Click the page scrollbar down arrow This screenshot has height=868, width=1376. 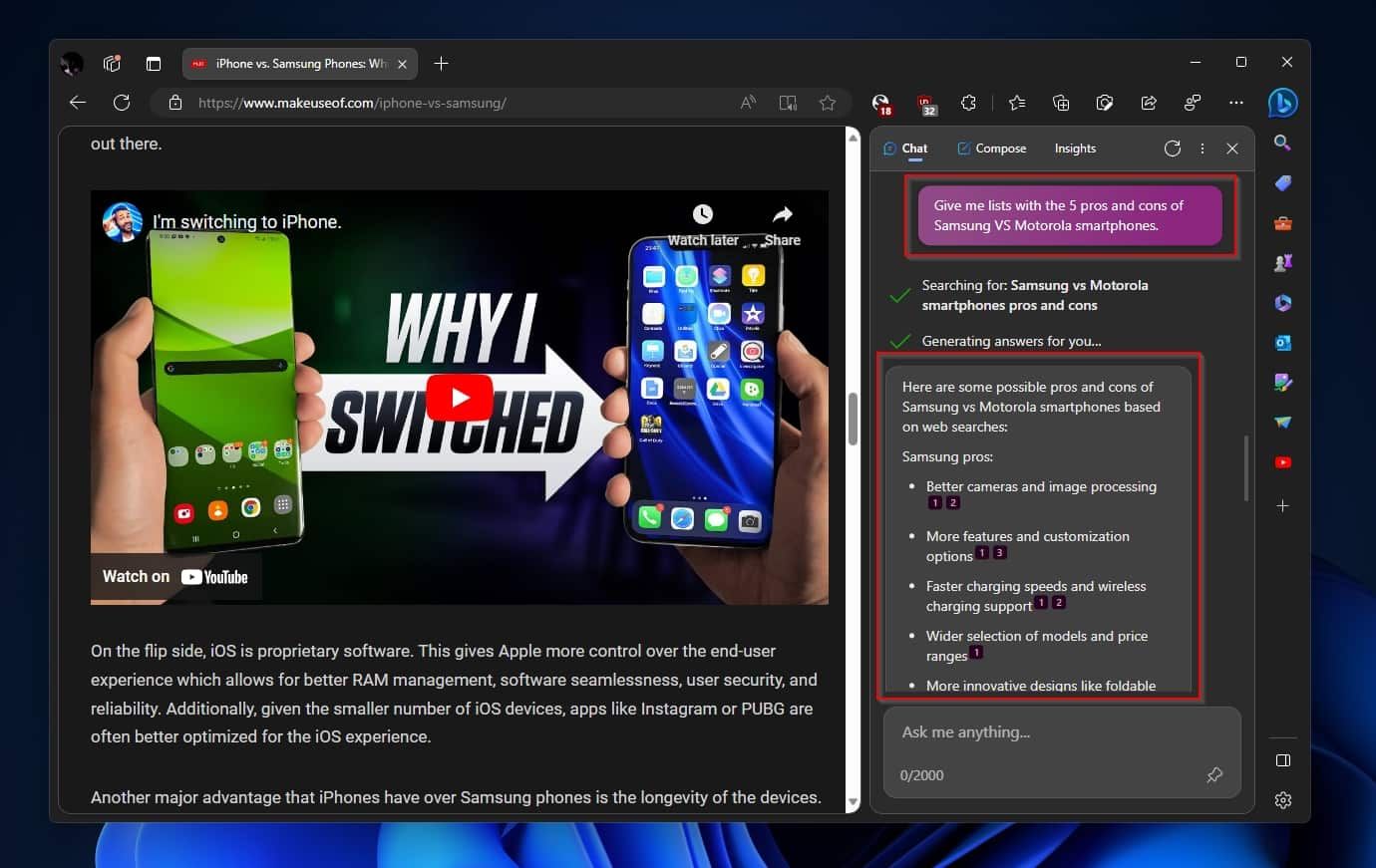pyautogui.click(x=853, y=802)
